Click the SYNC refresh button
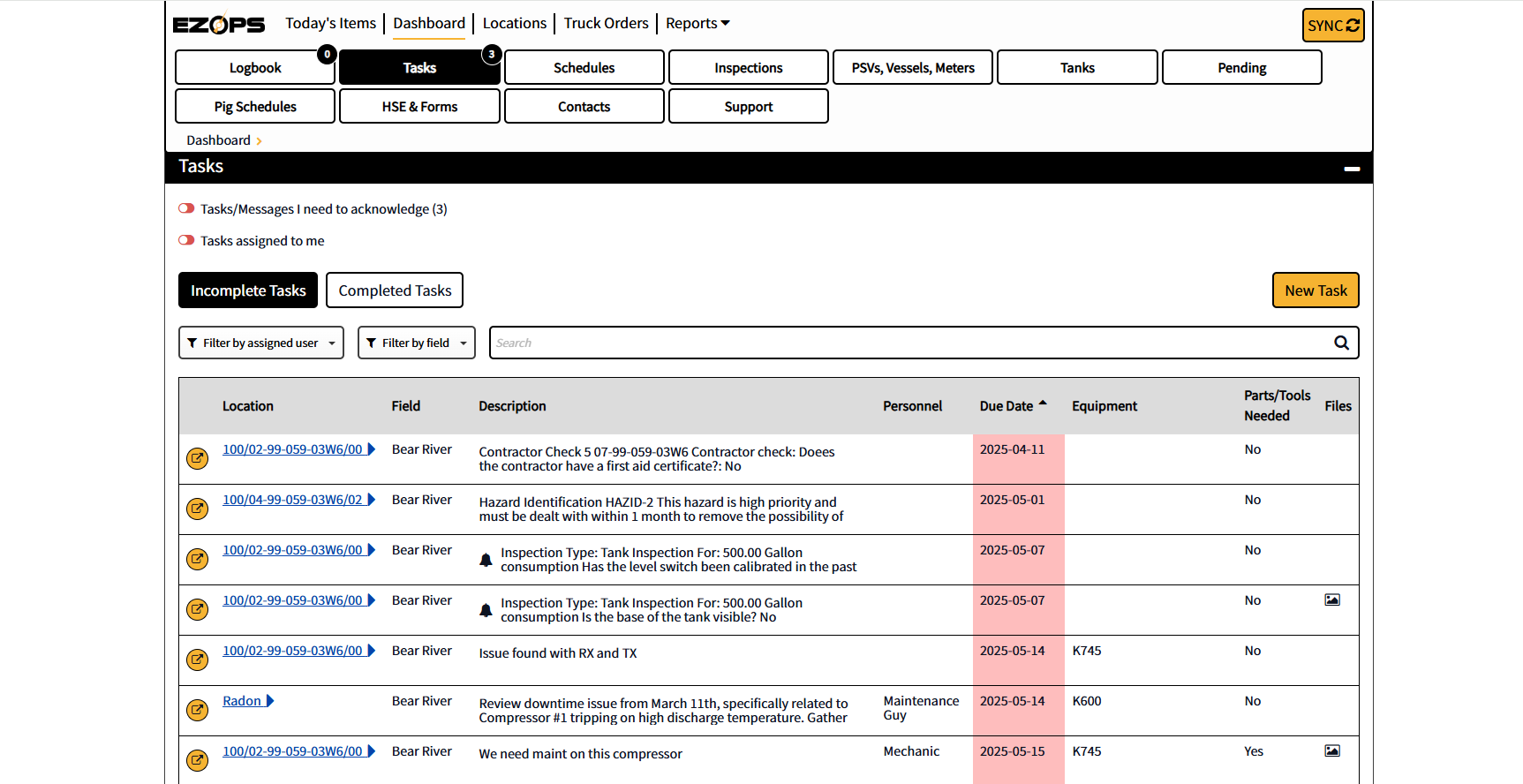This screenshot has height=784, width=1523. [1333, 26]
